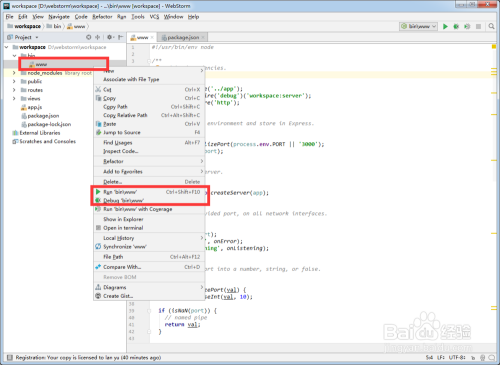Screen dimensions: 500x365
Task: Collapse the bin folder in project tree
Action: click(x=14, y=56)
